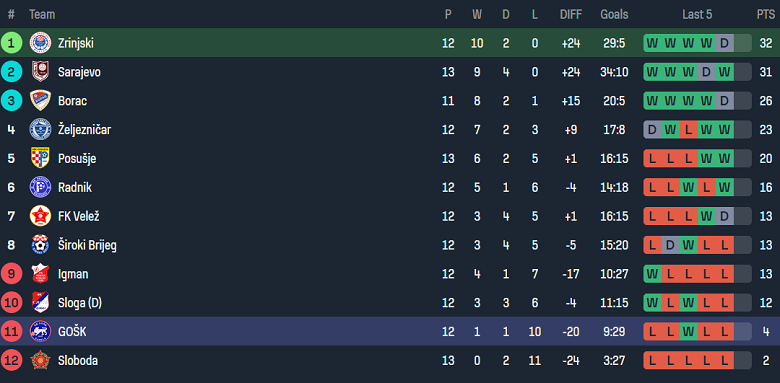Screen dimensions: 780x383
Task: Click GOŠK's green W form result
Action: click(x=688, y=332)
